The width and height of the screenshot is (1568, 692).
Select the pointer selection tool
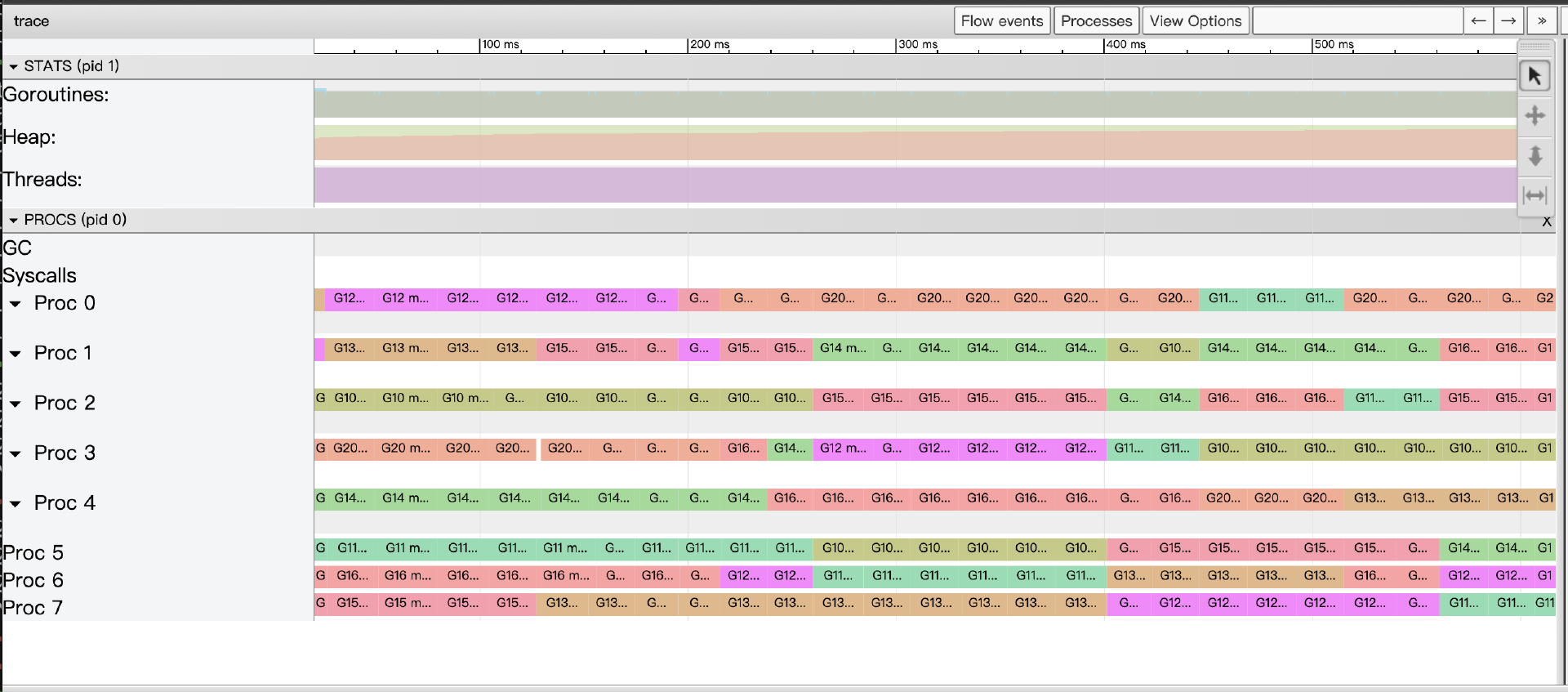pyautogui.click(x=1535, y=76)
